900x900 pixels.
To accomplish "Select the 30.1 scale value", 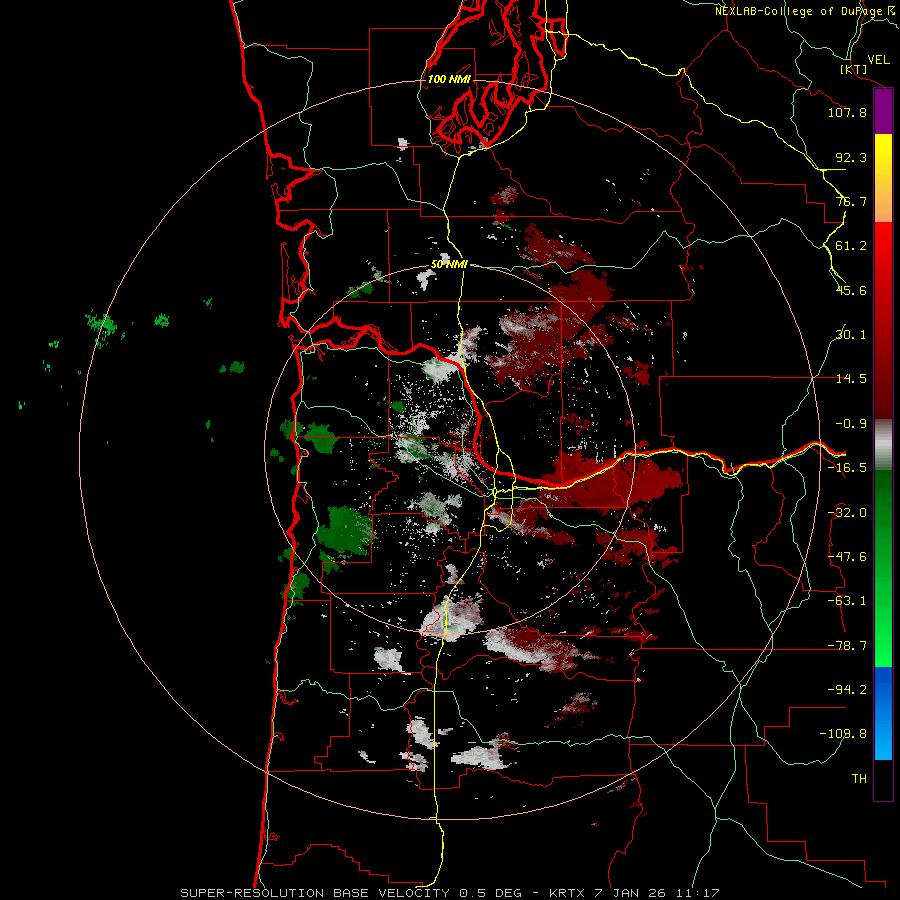I will tap(851, 335).
